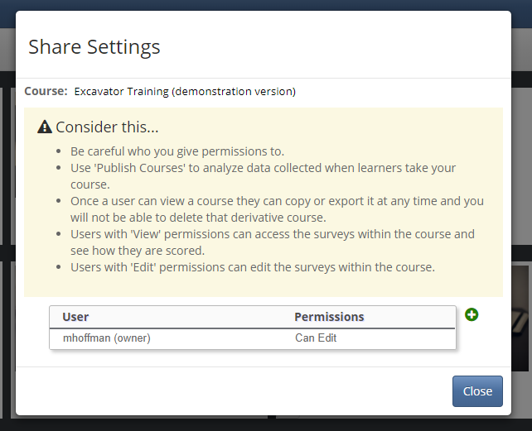Image resolution: width=532 pixels, height=431 pixels.
Task: Click the 'Publish Courses' tip text
Action: click(x=263, y=176)
